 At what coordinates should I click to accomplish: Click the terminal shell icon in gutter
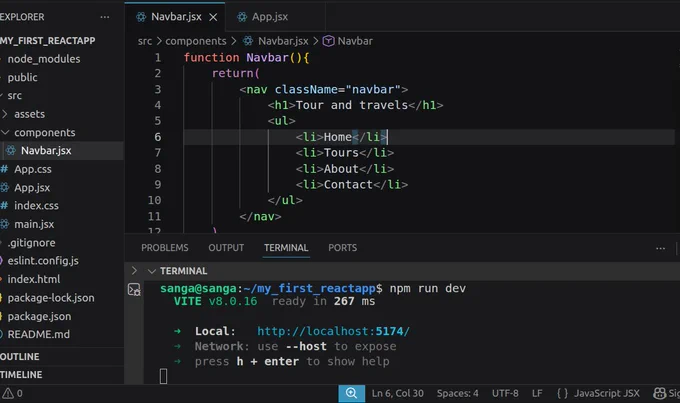(134, 289)
